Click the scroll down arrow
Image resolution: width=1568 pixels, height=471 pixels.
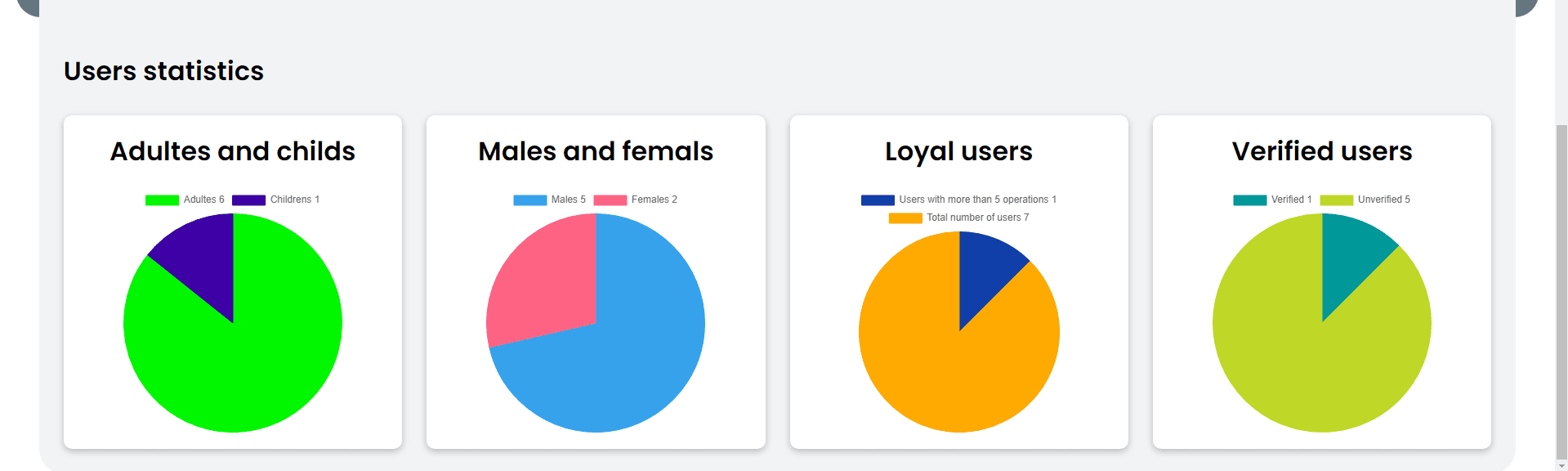tap(1561, 466)
